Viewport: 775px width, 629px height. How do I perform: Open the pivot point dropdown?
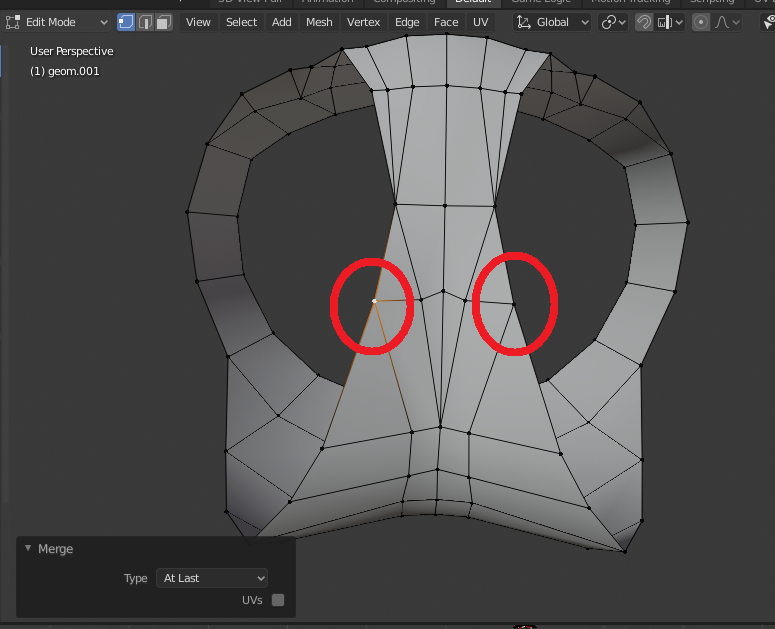click(613, 22)
